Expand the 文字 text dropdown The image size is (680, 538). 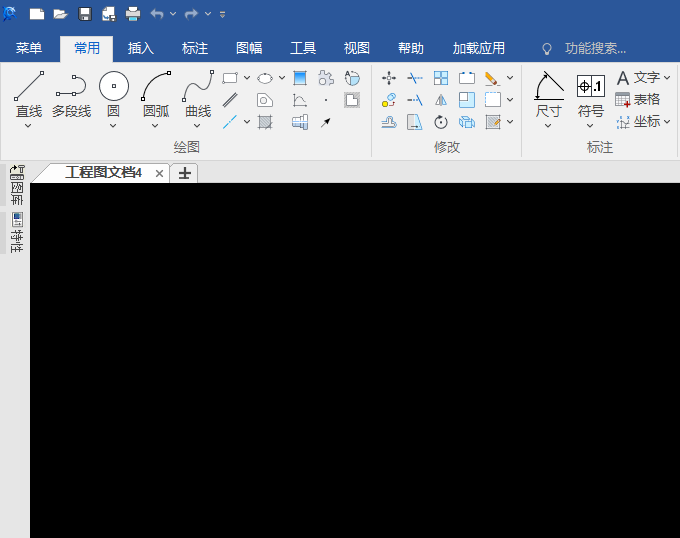point(667,78)
